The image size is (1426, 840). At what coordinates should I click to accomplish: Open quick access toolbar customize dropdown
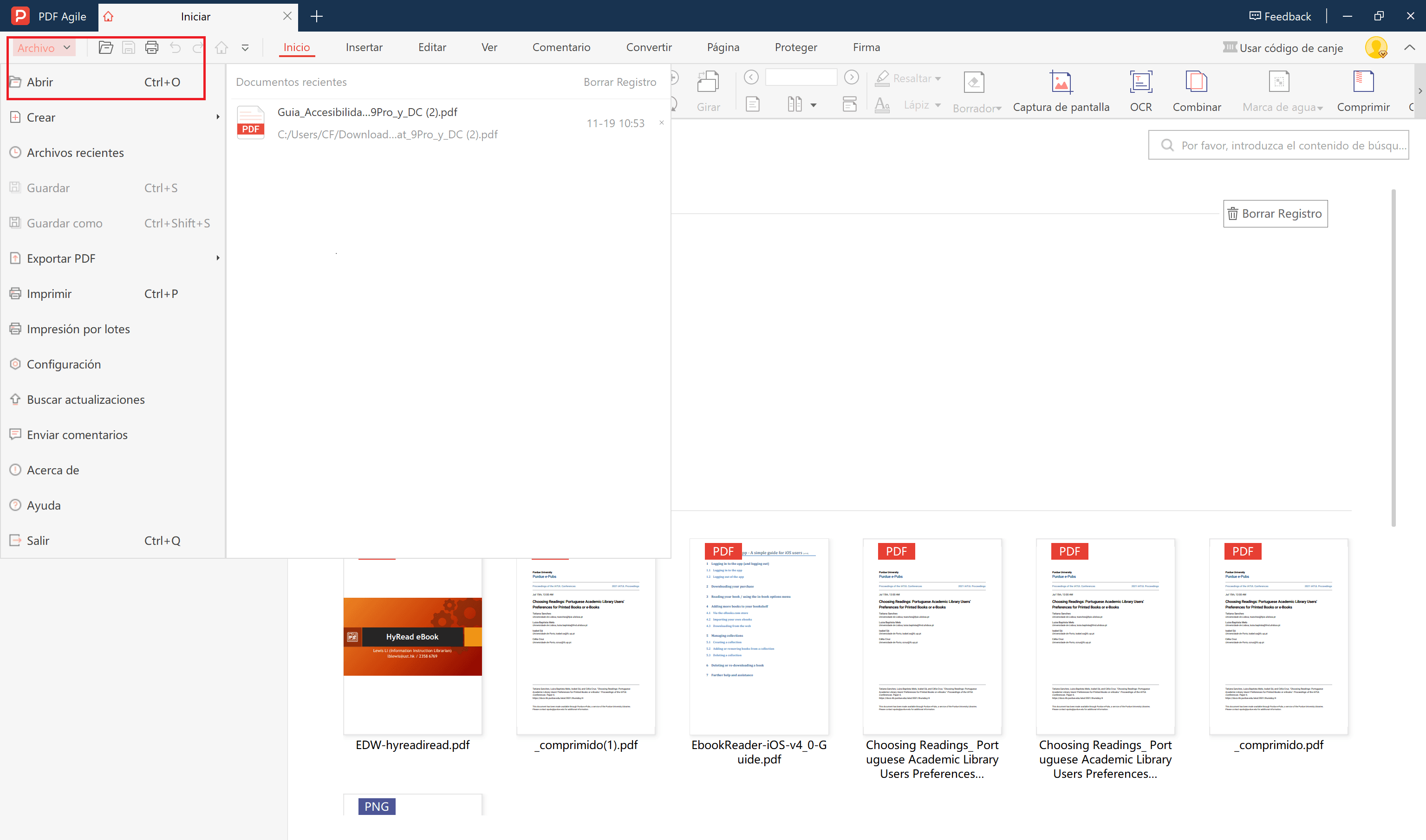[245, 48]
